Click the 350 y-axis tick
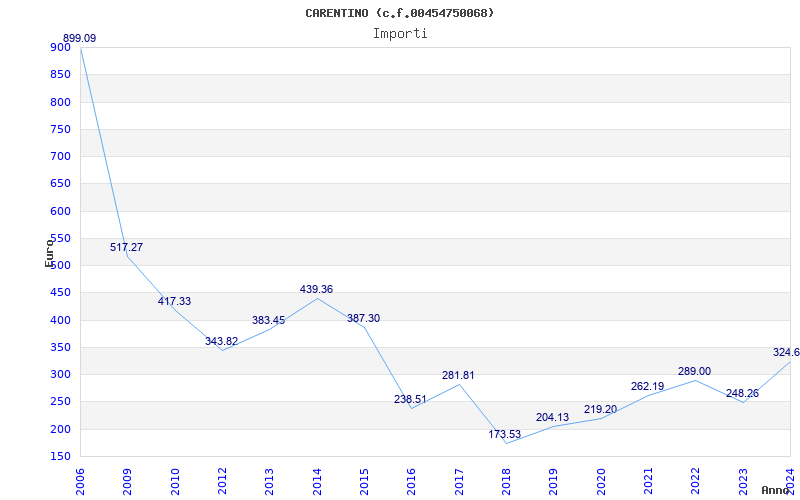Viewport: 800px width, 500px height. pos(60,347)
